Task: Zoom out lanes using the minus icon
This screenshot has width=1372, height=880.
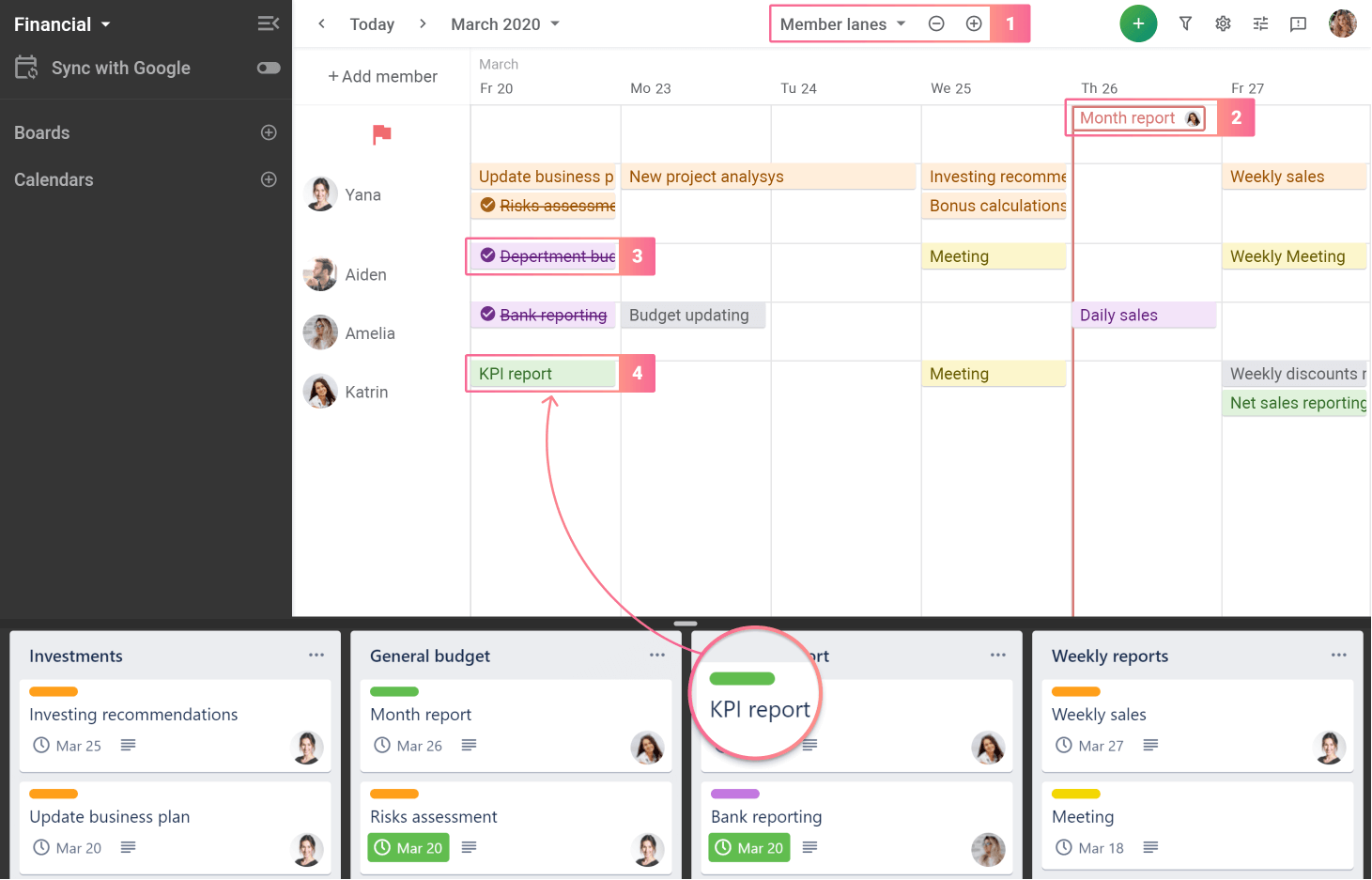Action: [x=936, y=23]
